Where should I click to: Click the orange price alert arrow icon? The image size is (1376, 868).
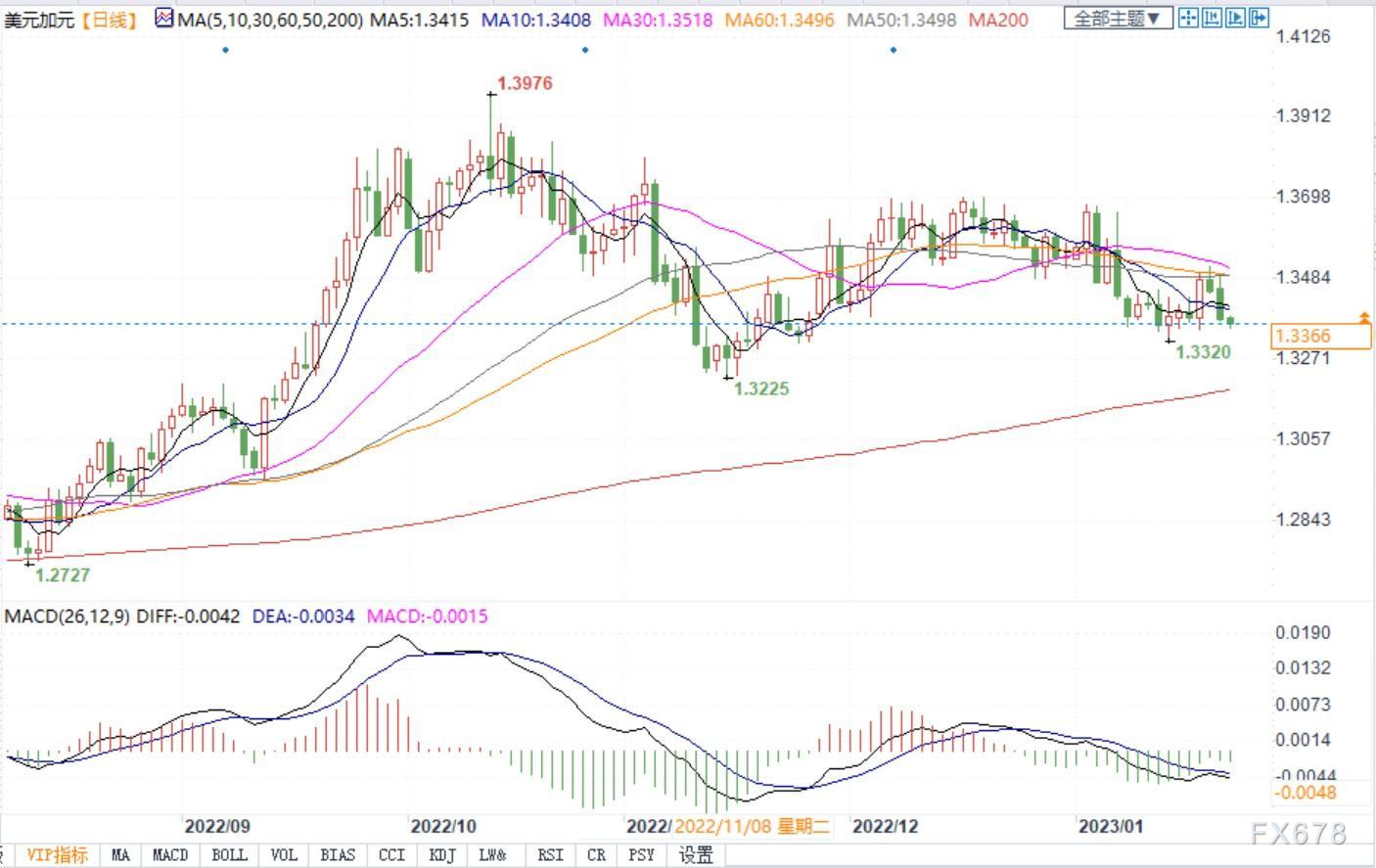tap(1364, 318)
